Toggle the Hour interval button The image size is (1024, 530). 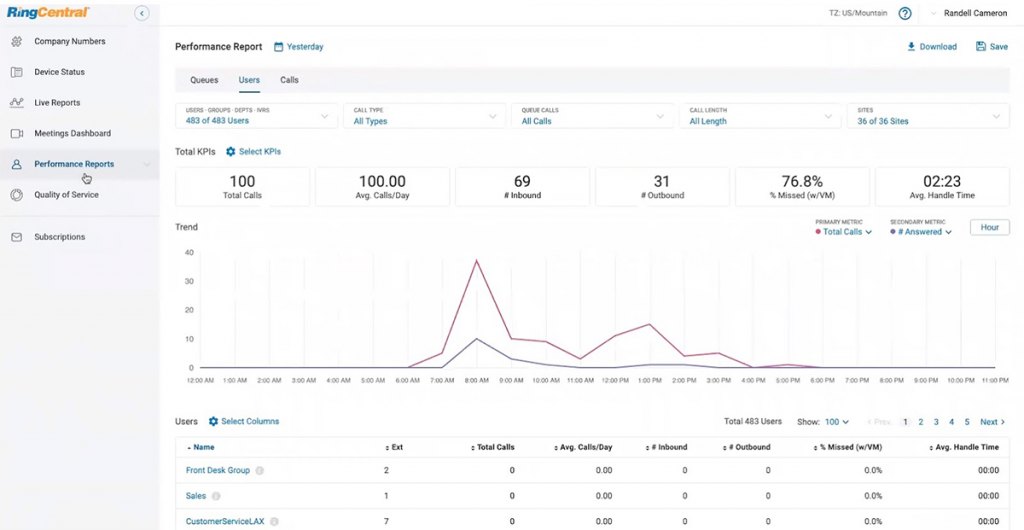[x=989, y=227]
